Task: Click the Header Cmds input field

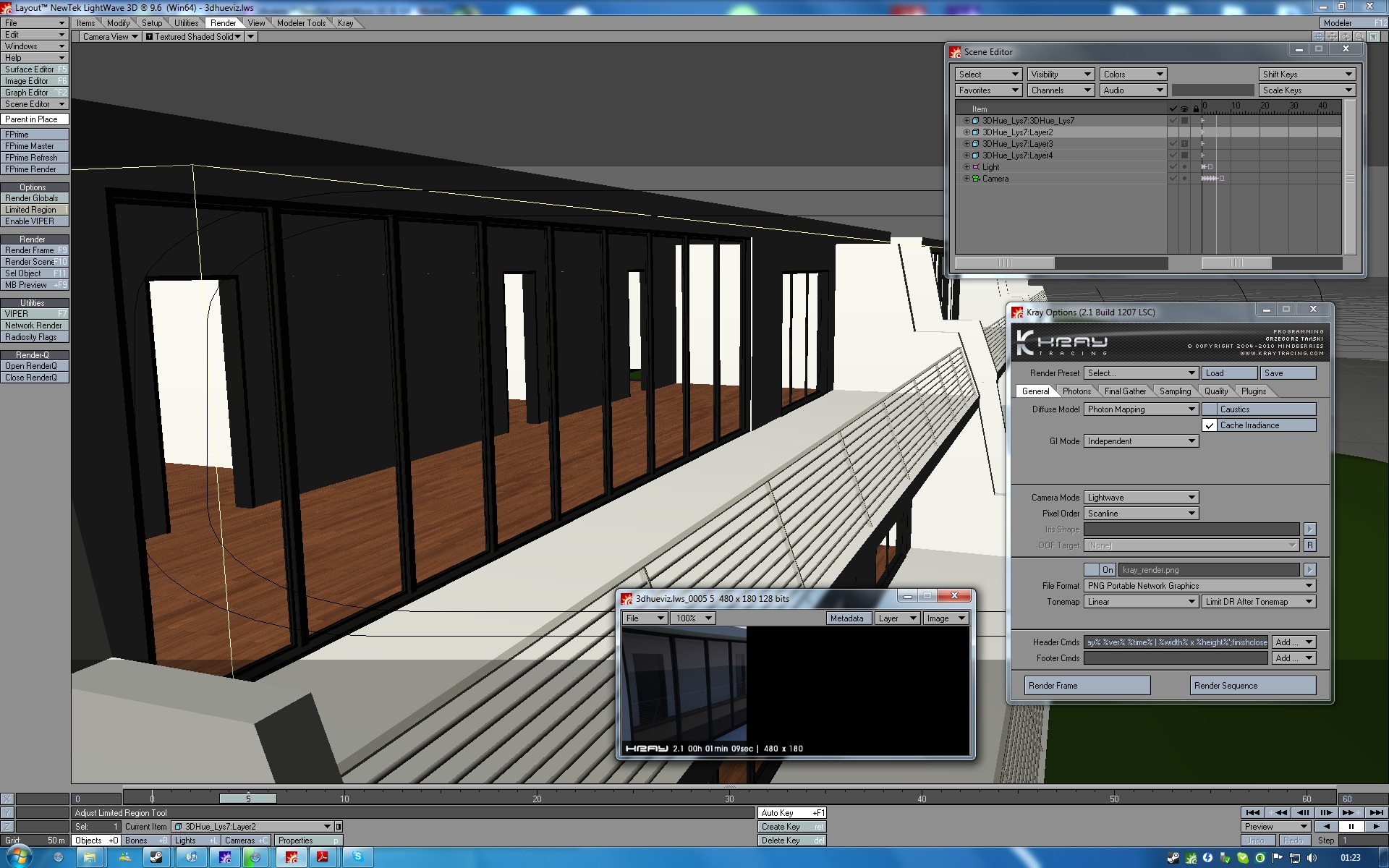Action: click(x=1176, y=642)
